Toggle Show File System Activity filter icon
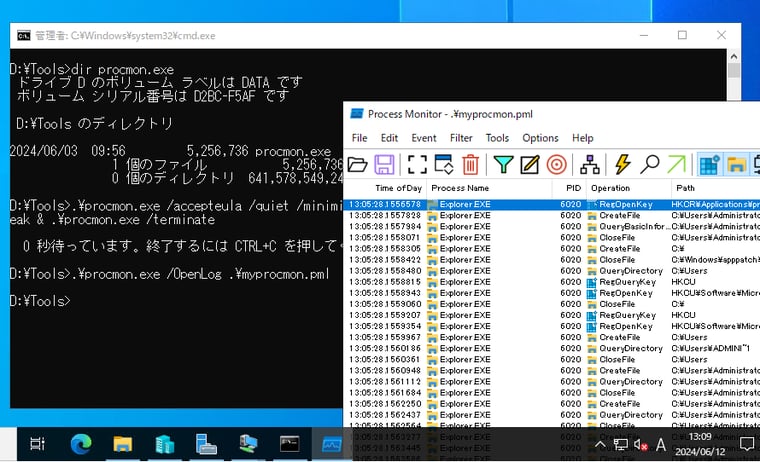760x462 pixels. coord(736,165)
